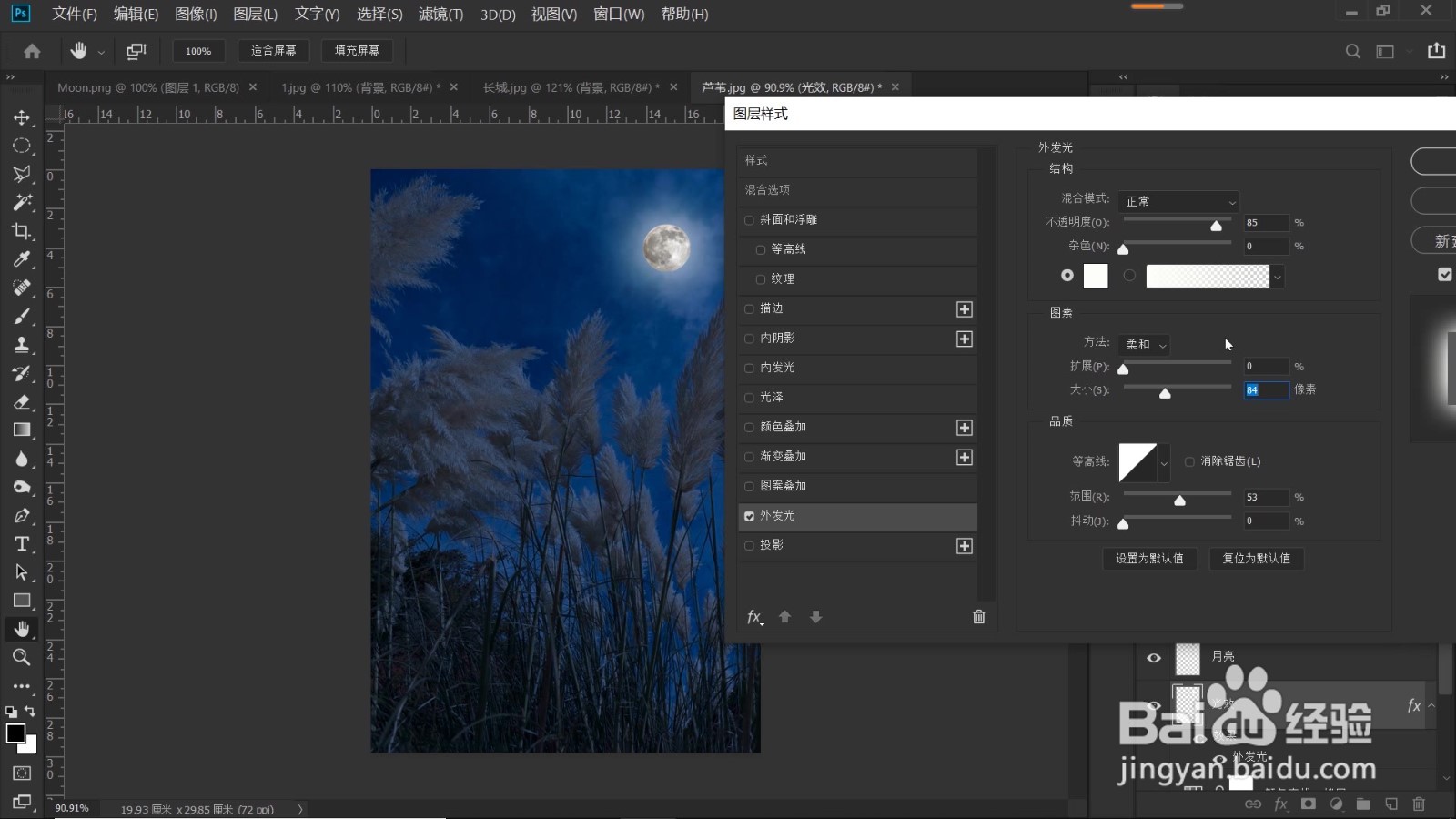Image resolution: width=1456 pixels, height=819 pixels.
Task: Select the Rectangle shape tool
Action: tap(22, 601)
